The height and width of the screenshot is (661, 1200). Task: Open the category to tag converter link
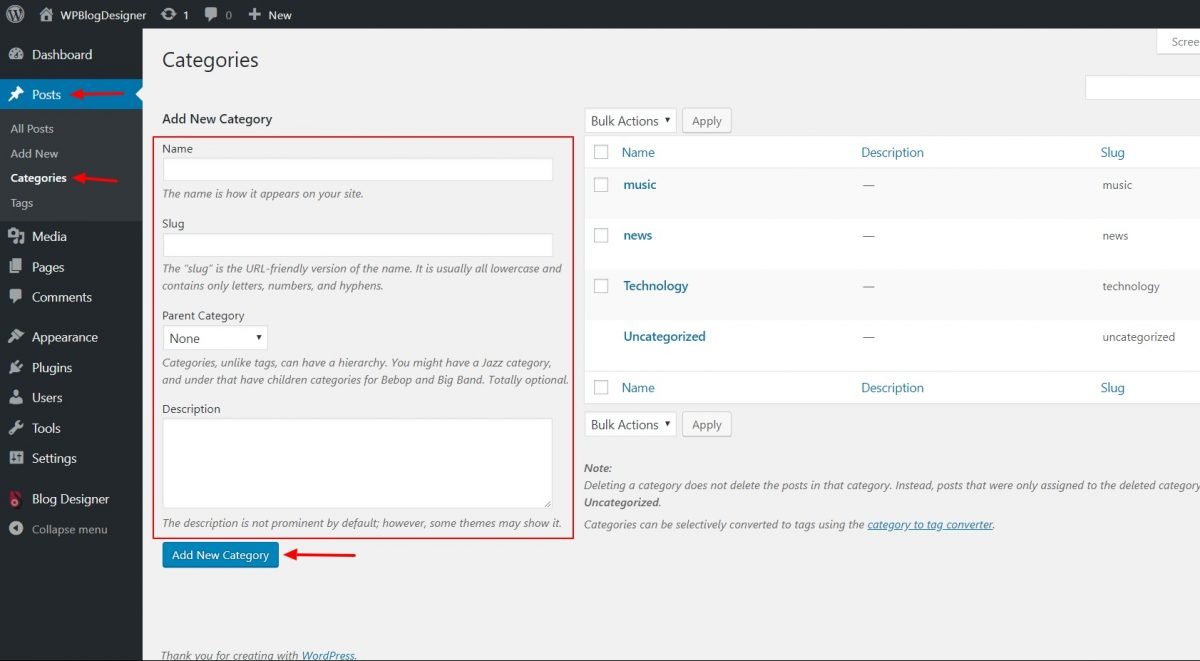[928, 524]
